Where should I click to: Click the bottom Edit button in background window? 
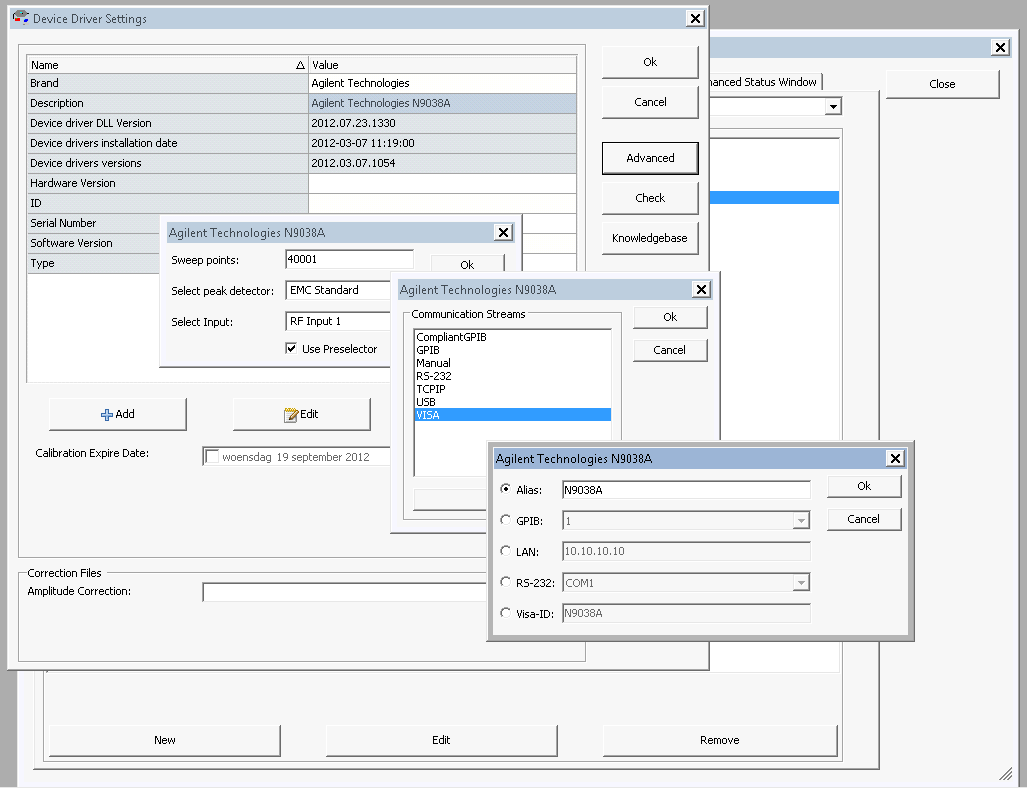[441, 740]
